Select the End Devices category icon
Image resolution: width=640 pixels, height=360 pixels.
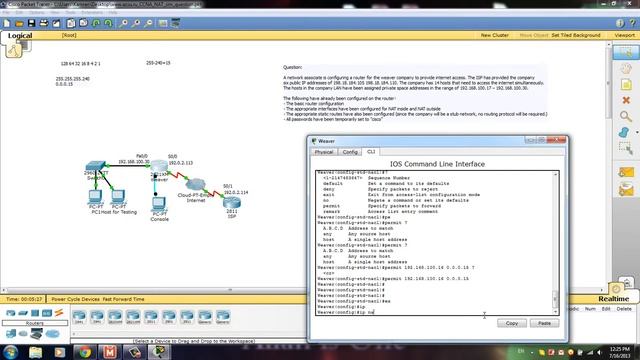click(x=11, y=333)
